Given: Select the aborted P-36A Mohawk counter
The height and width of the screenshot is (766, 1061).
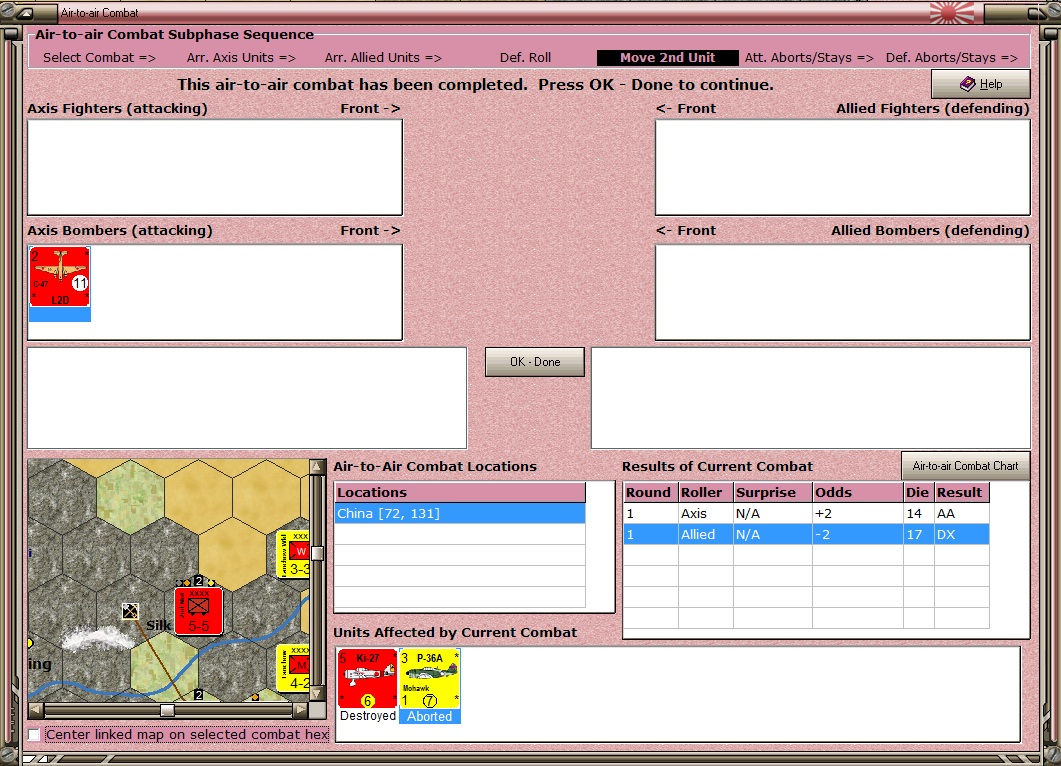Looking at the screenshot, I should [x=430, y=679].
